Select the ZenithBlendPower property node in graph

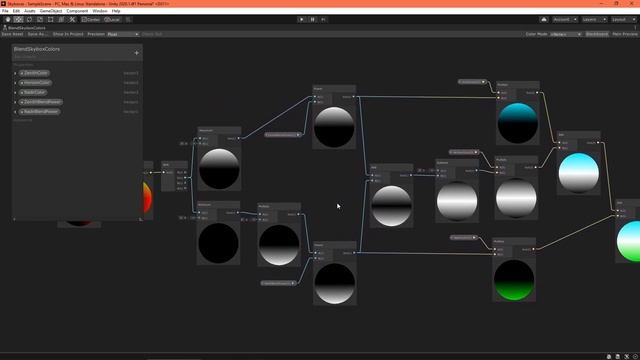coord(283,135)
